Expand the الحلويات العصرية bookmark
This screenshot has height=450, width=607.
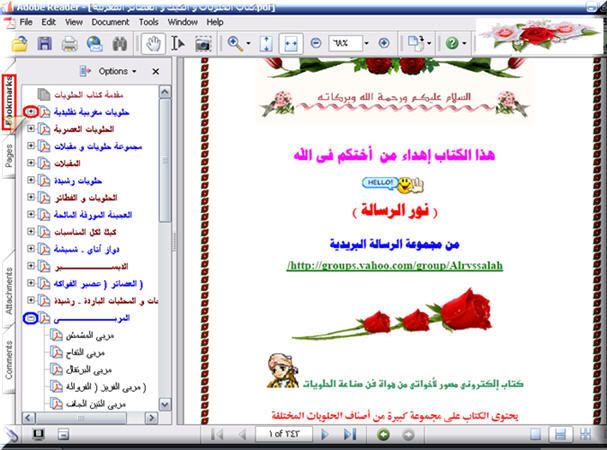click(x=31, y=129)
